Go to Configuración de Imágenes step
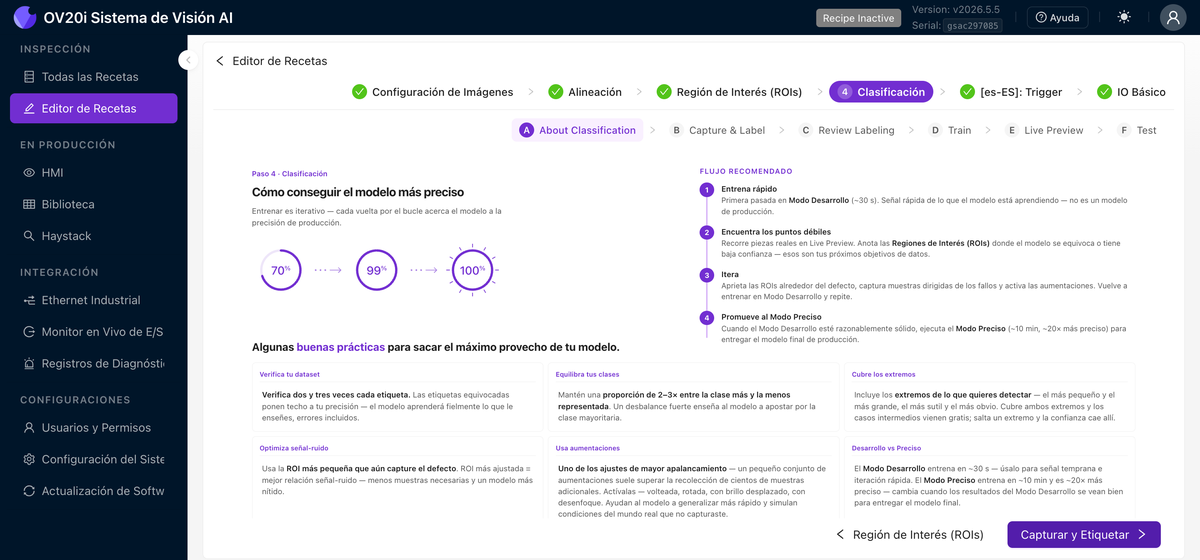The width and height of the screenshot is (1200, 560). (x=433, y=92)
